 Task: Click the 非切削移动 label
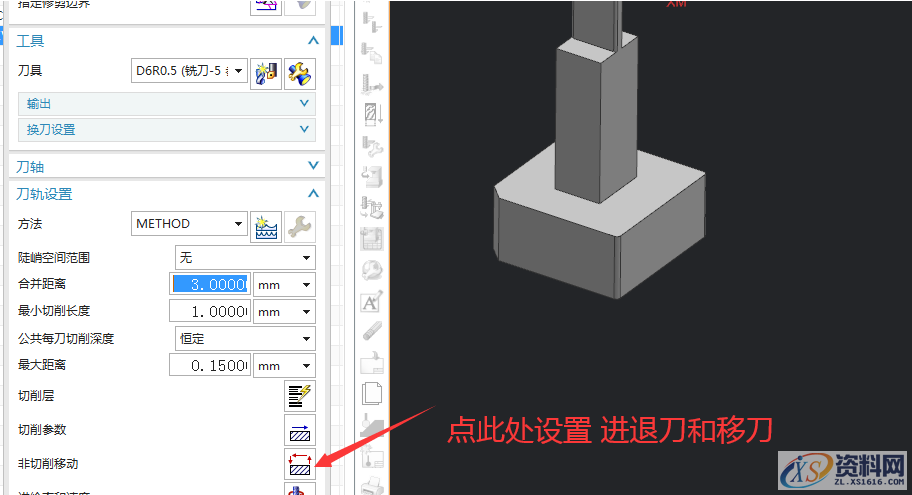48,464
